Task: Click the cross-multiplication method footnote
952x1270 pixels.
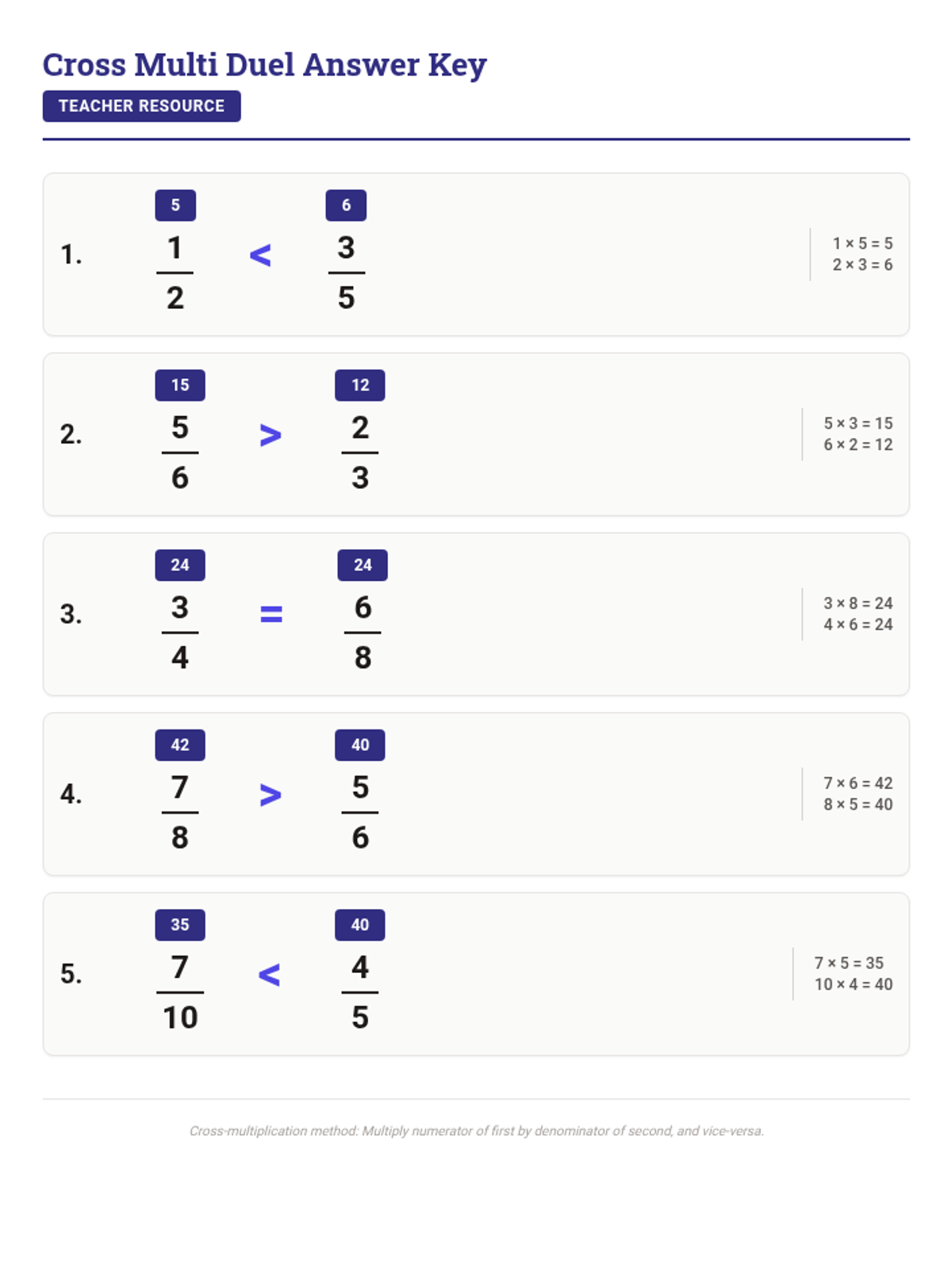Action: tap(476, 1130)
